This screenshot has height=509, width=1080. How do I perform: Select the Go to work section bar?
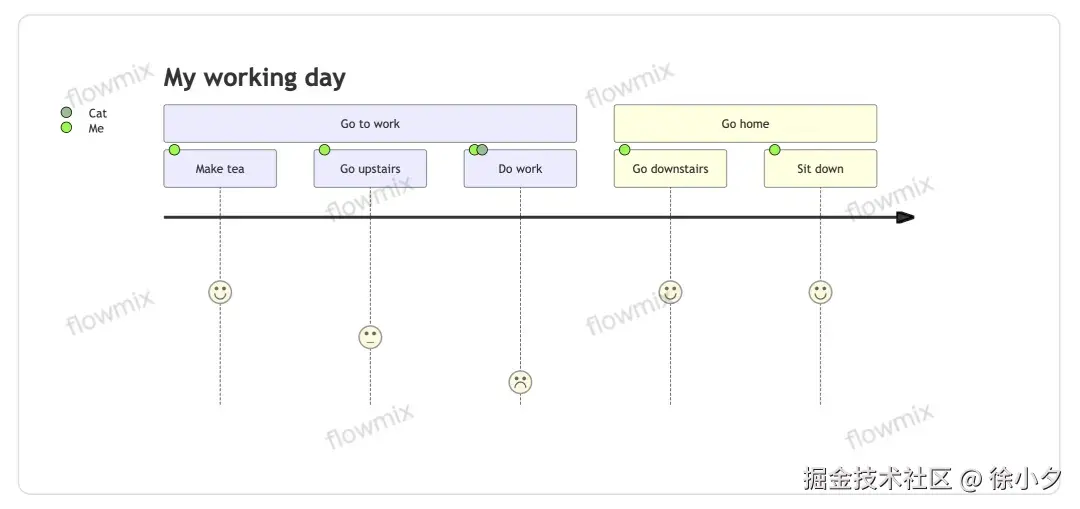point(370,124)
